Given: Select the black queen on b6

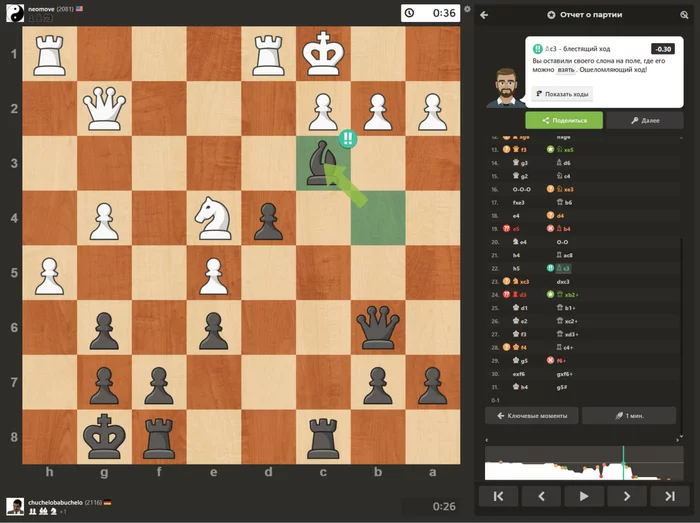Looking at the screenshot, I should (378, 327).
